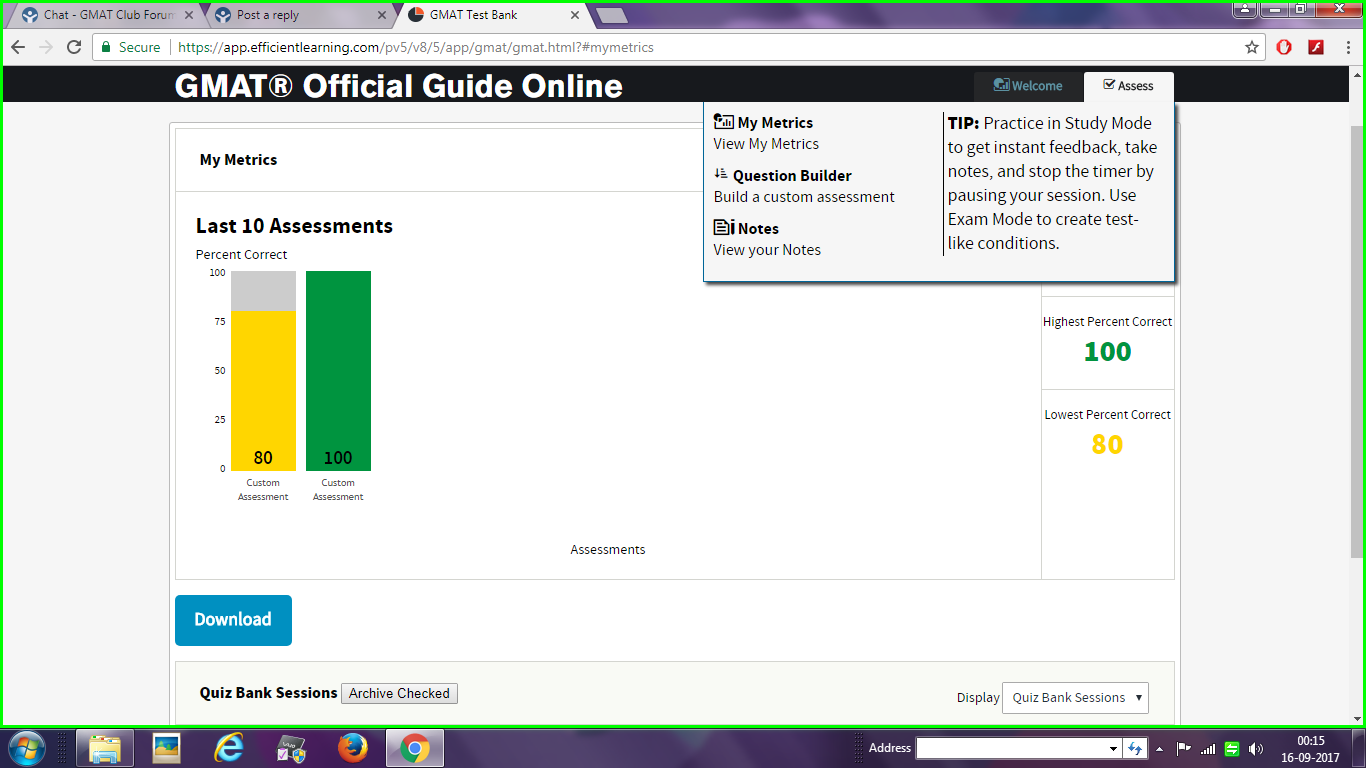Screen dimensions: 1366x768
Task: Click the Opera extension icon
Action: pyautogui.click(x=1285, y=47)
